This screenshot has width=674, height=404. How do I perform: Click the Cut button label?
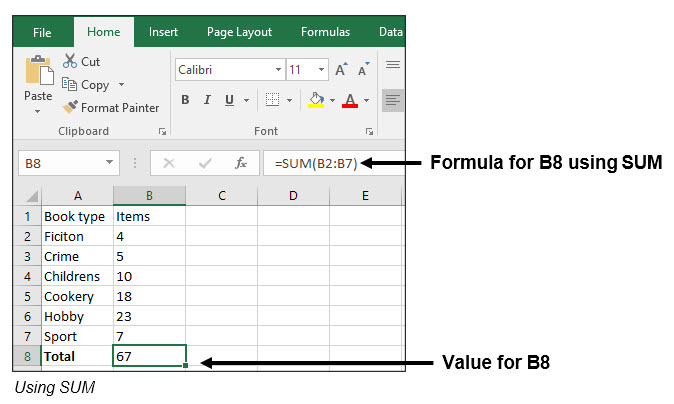[x=90, y=62]
